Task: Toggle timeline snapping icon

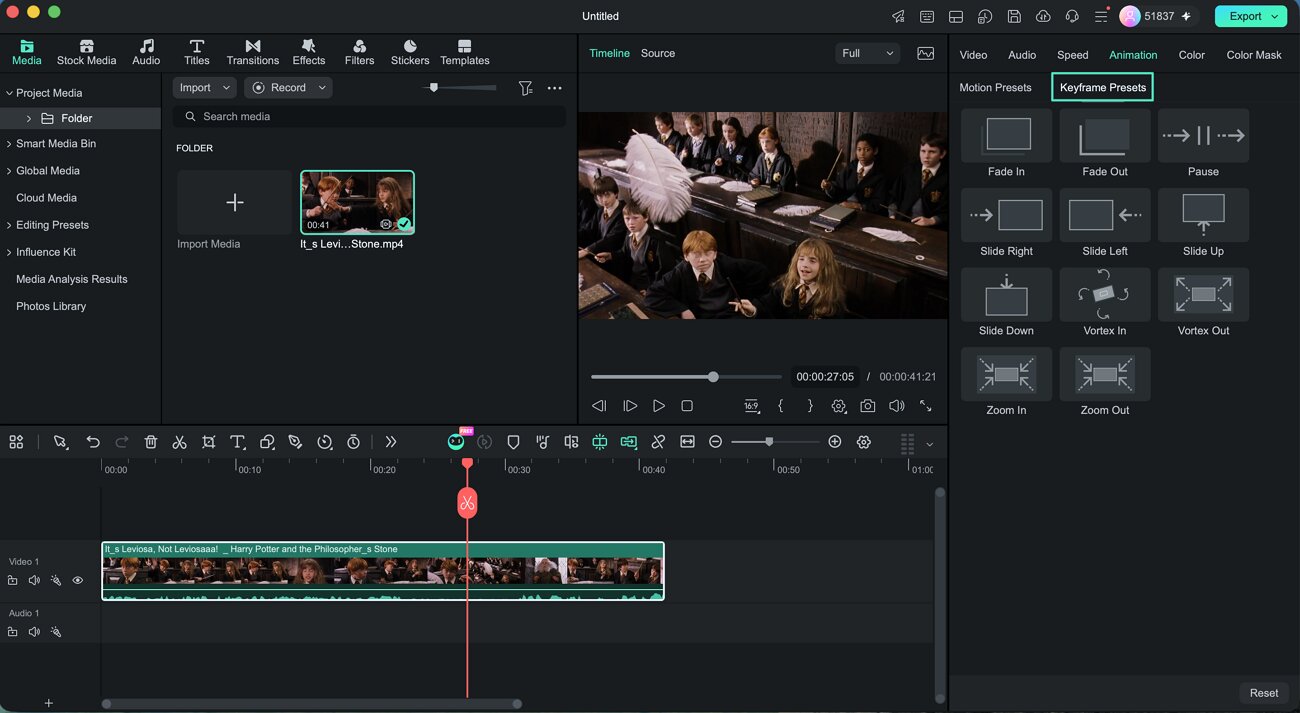Action: [x=600, y=442]
